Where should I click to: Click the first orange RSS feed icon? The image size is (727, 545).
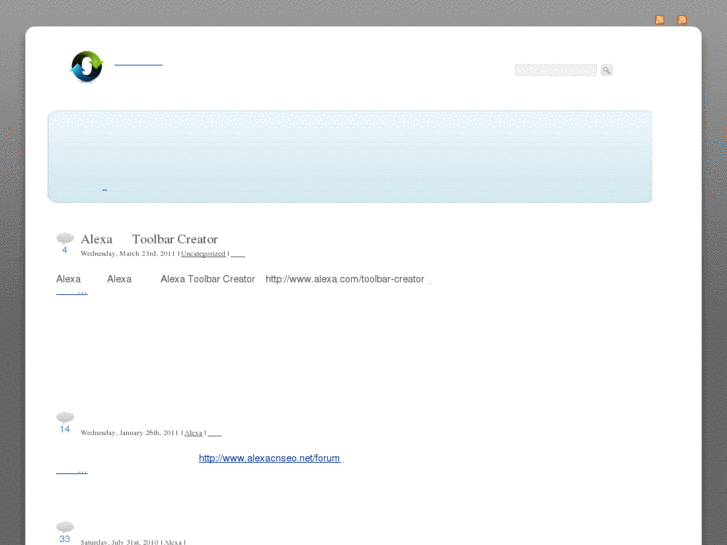coord(659,19)
